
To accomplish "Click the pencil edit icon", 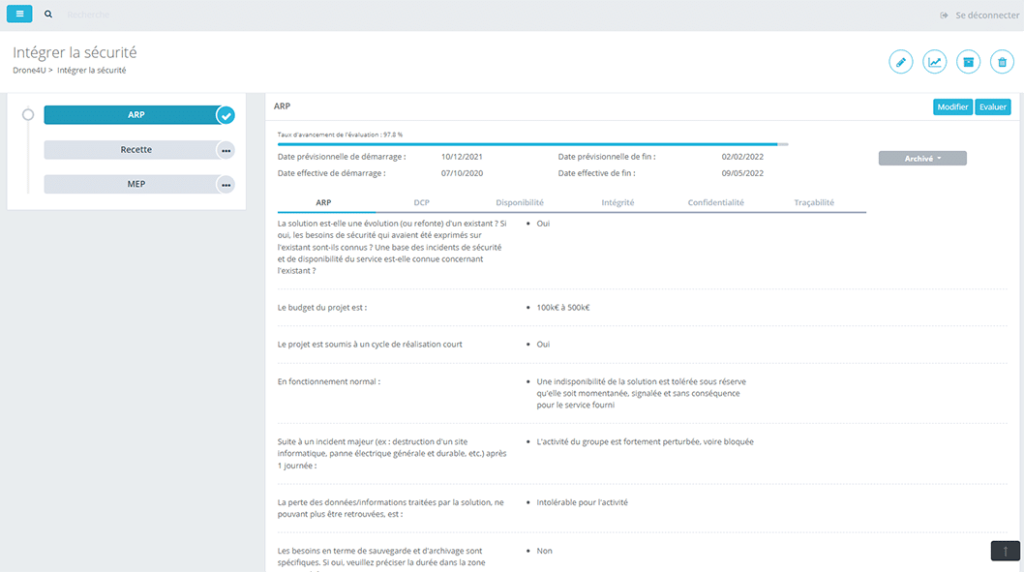I will tap(901, 62).
